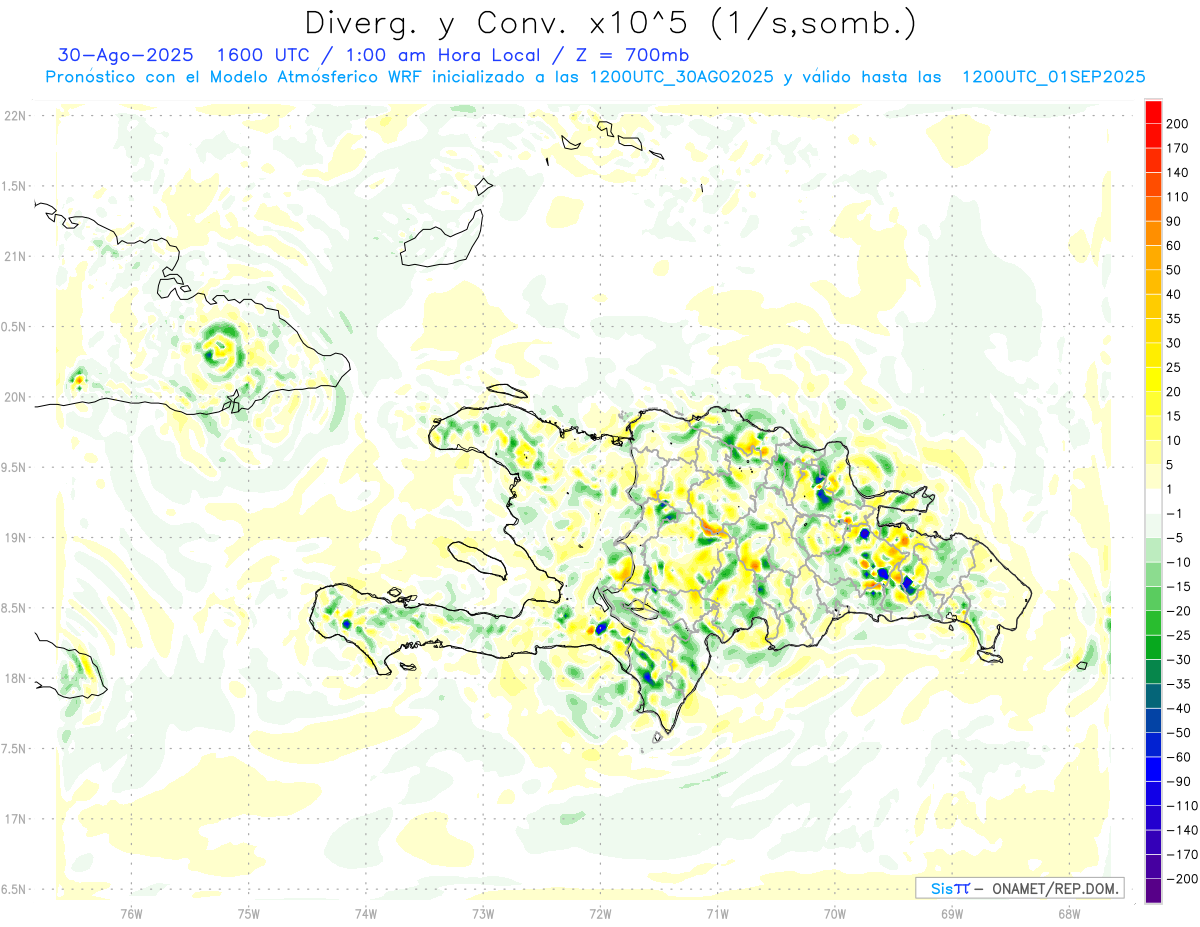Viewport: 1200px width, 927px height.
Task: Click the 'SisTT – ONAMET/REP.DOM.' credit box
Action: [x=1019, y=888]
